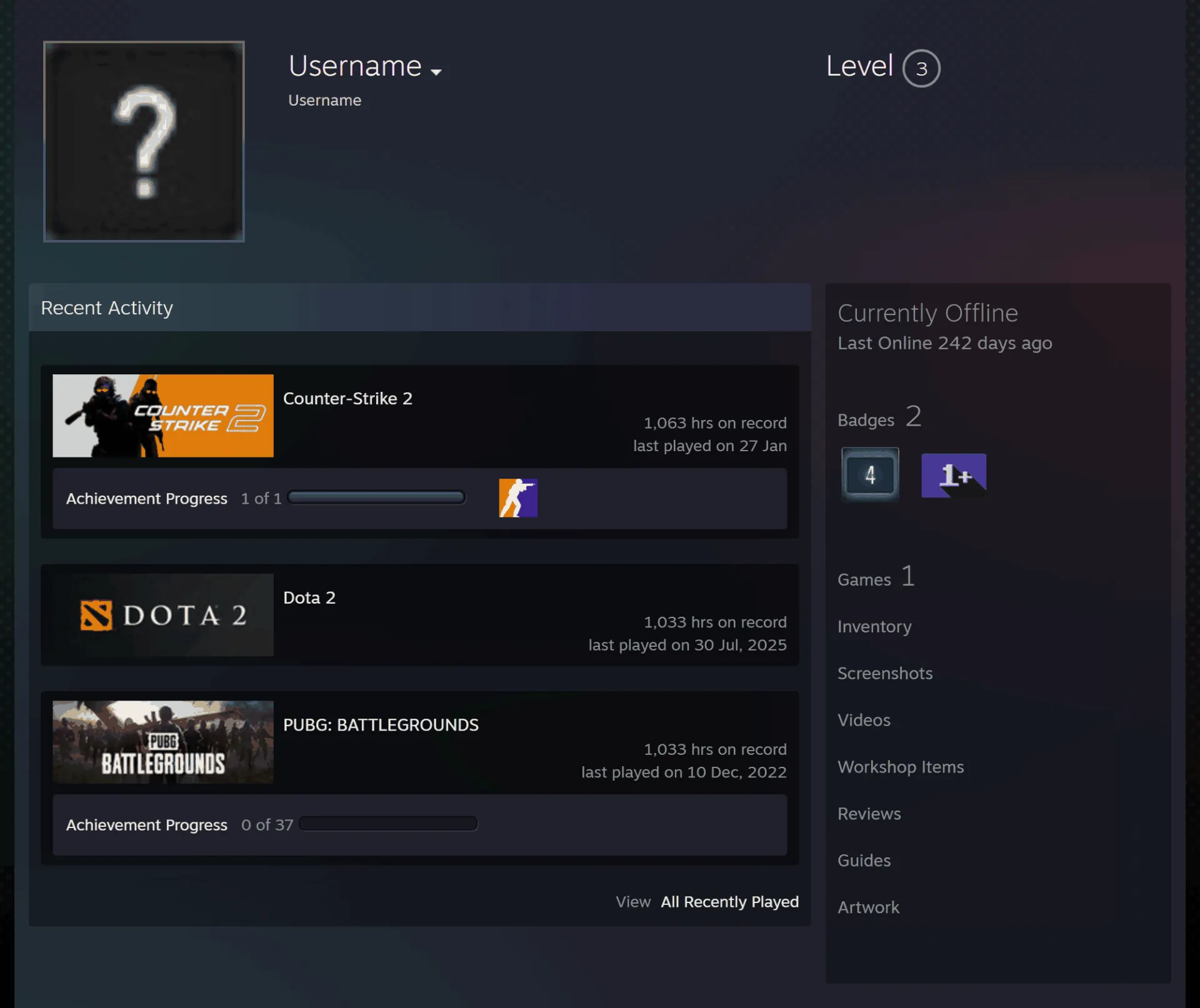Open the Artwork link
The height and width of the screenshot is (1008, 1200).
[869, 908]
